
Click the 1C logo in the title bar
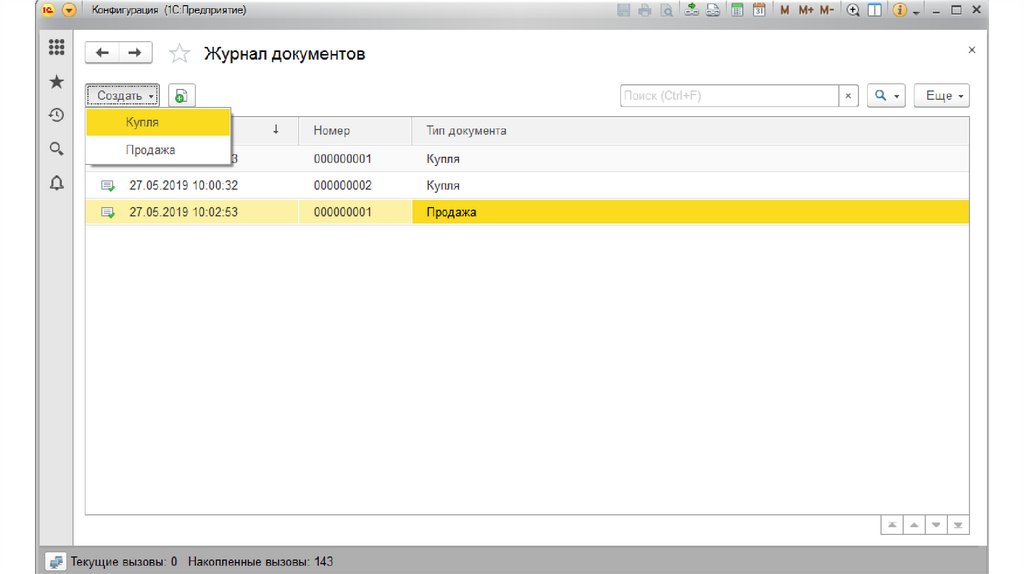click(48, 10)
